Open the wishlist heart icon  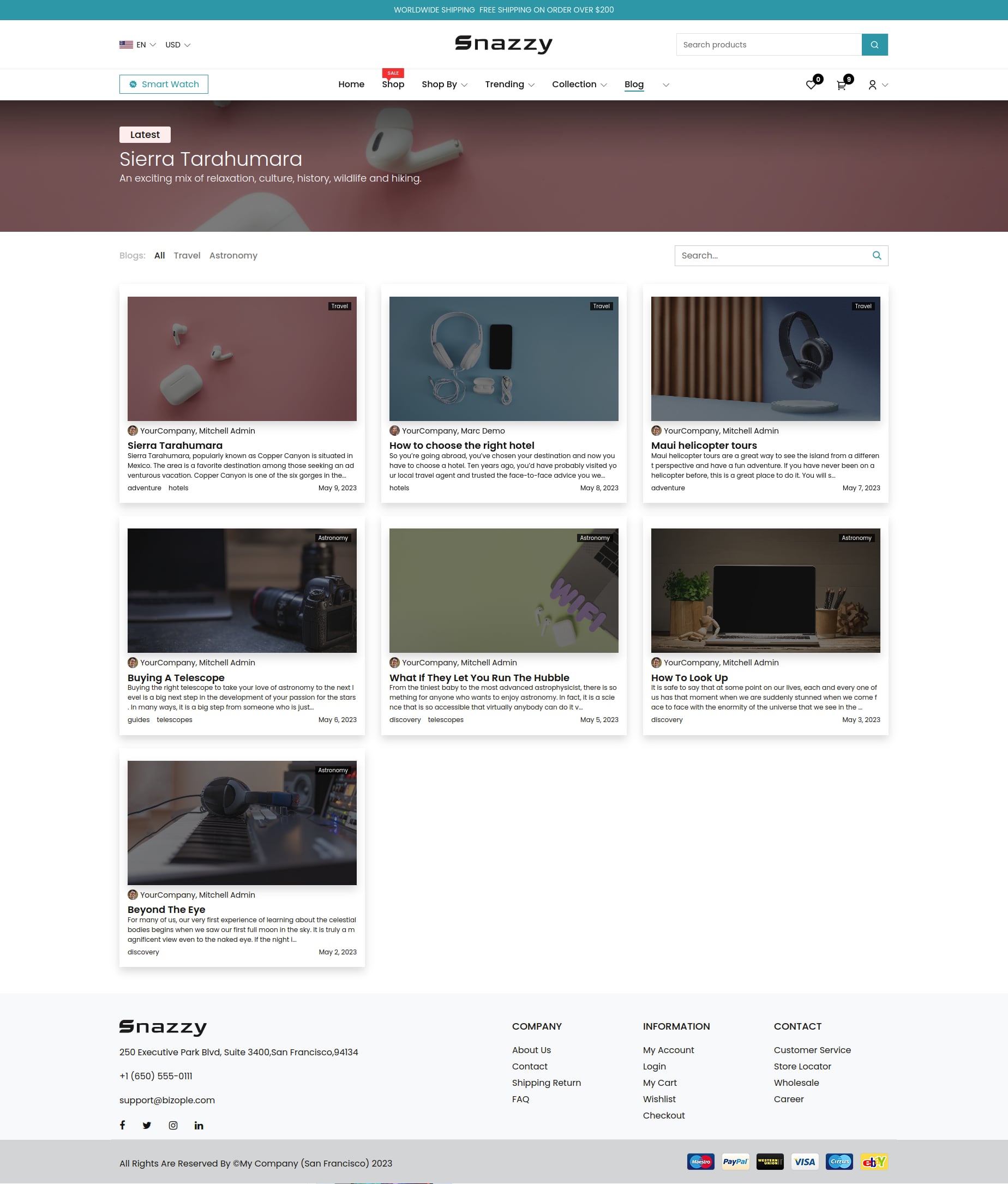811,85
